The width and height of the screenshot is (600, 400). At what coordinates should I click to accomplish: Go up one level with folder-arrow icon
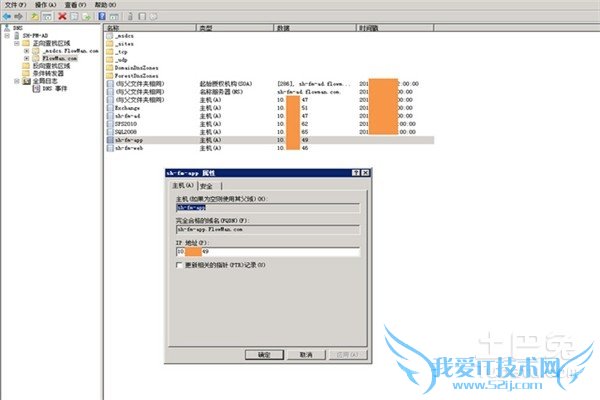point(35,16)
